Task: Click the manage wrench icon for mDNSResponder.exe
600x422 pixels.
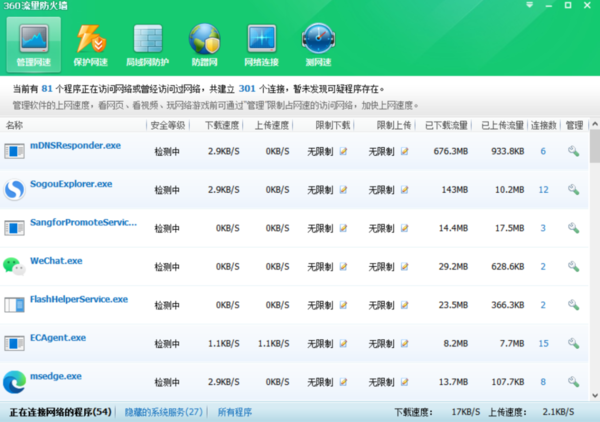Action: pyautogui.click(x=573, y=151)
